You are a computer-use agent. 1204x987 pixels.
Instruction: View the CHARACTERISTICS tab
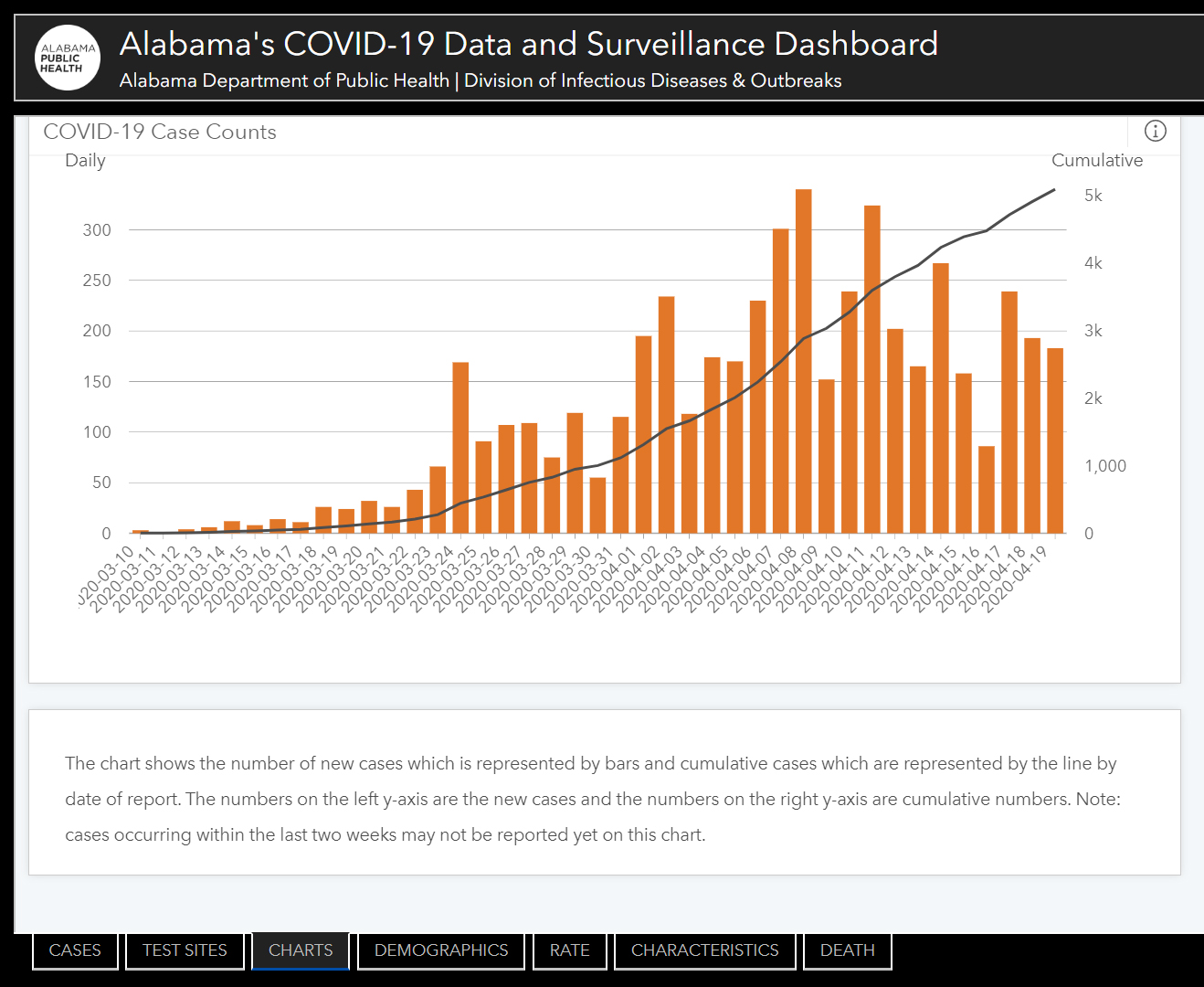tap(705, 950)
